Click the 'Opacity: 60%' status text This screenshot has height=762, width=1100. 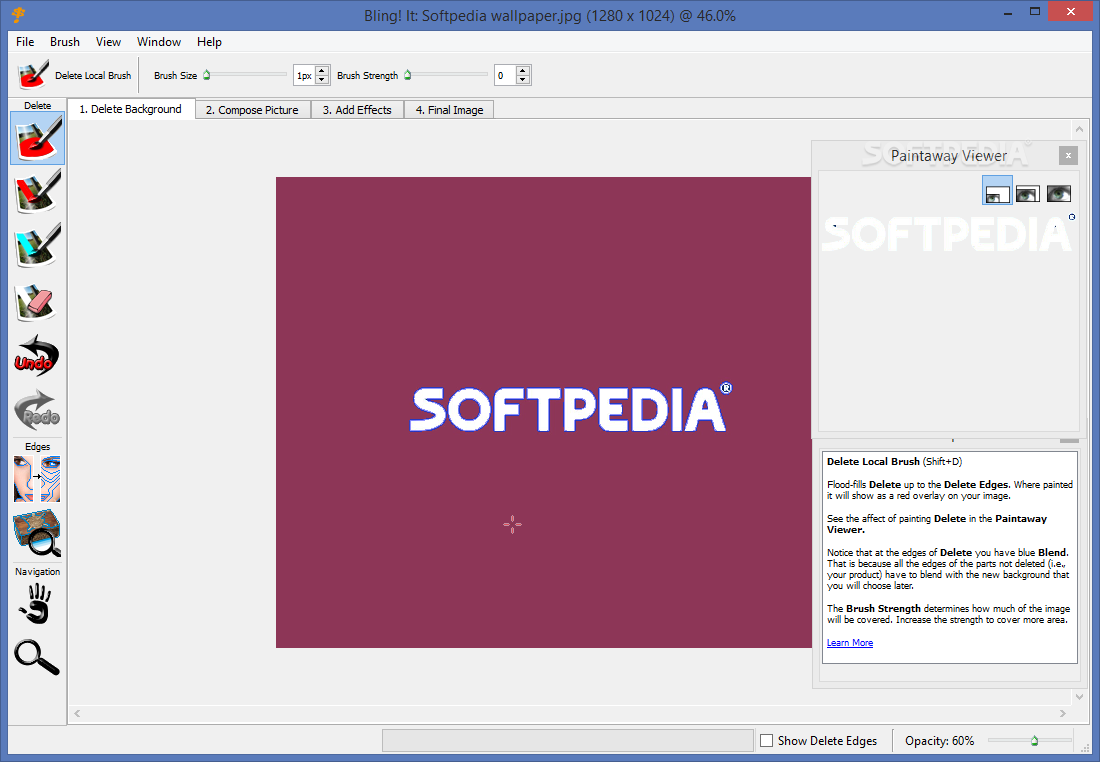point(939,741)
